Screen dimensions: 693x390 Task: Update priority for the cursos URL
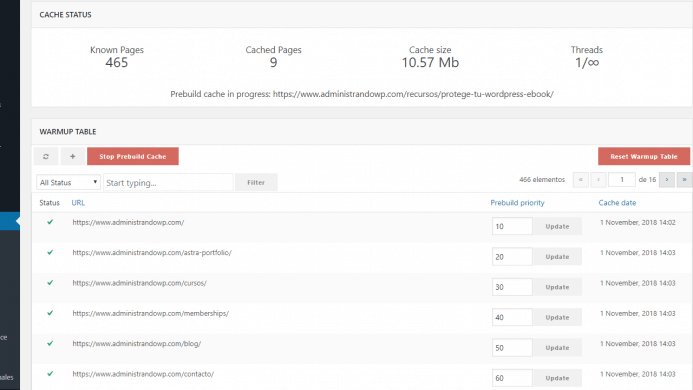(557, 287)
